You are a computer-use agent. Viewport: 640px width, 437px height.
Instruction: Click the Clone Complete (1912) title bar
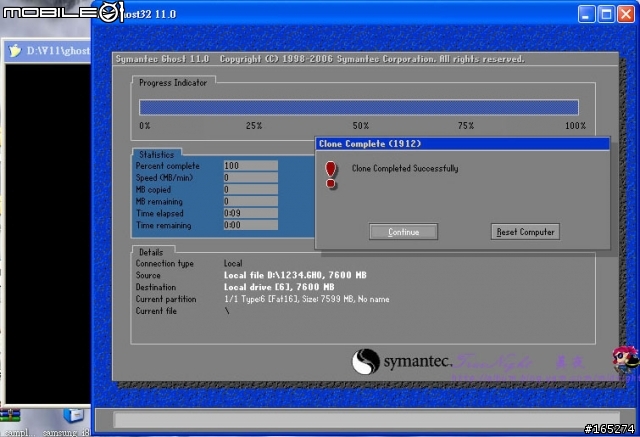(462, 144)
